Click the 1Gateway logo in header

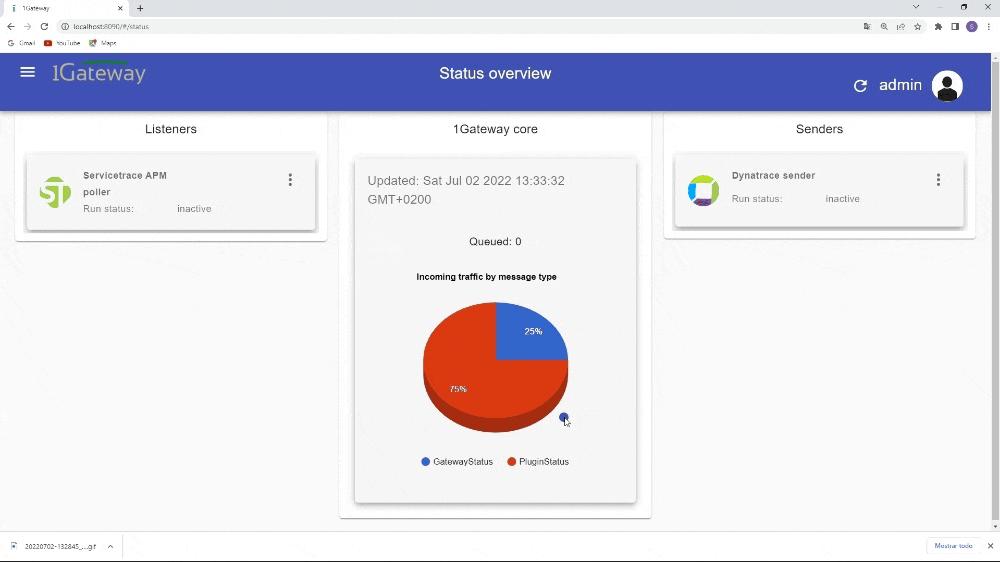pyautogui.click(x=99, y=73)
